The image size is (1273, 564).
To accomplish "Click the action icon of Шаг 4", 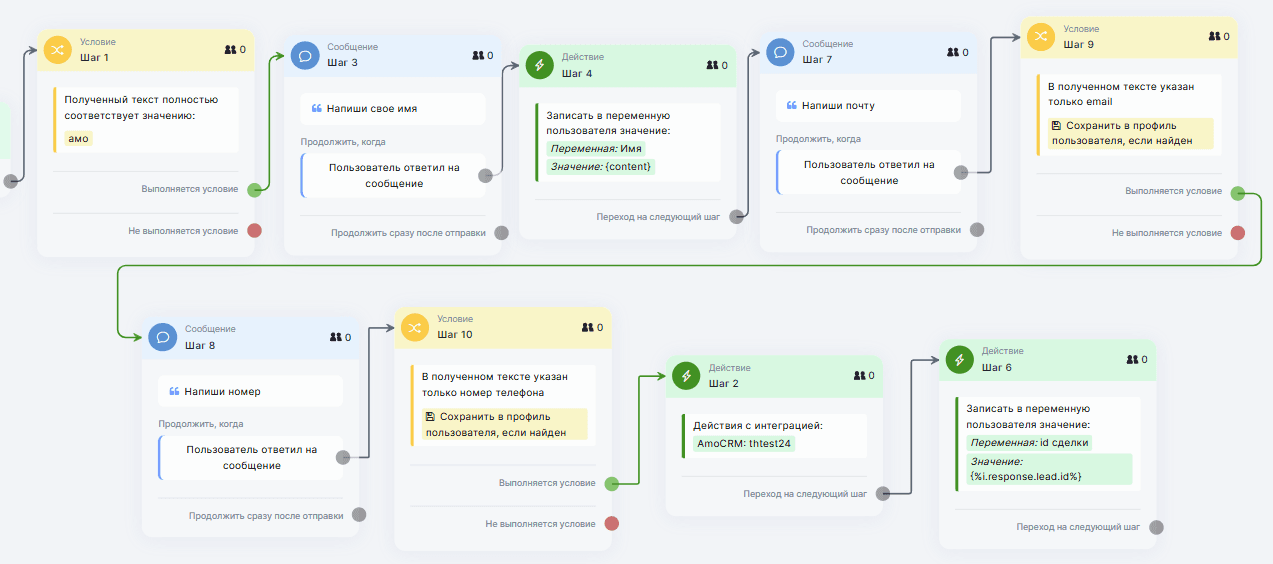I will pos(539,65).
